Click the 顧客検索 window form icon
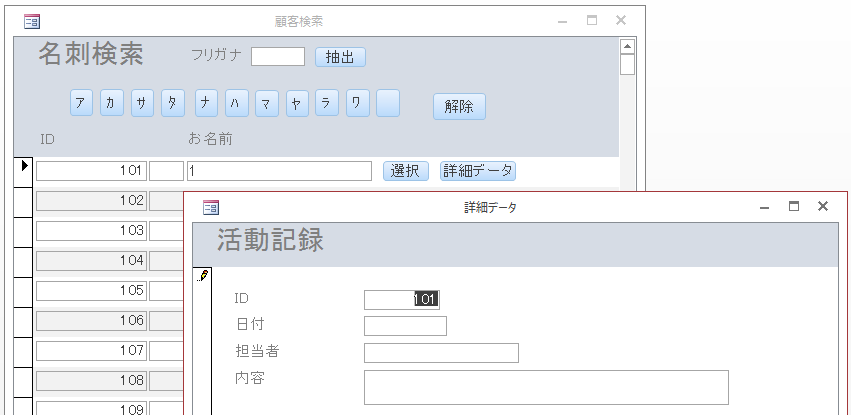Image resolution: width=851 pixels, height=415 pixels. (x=31, y=21)
